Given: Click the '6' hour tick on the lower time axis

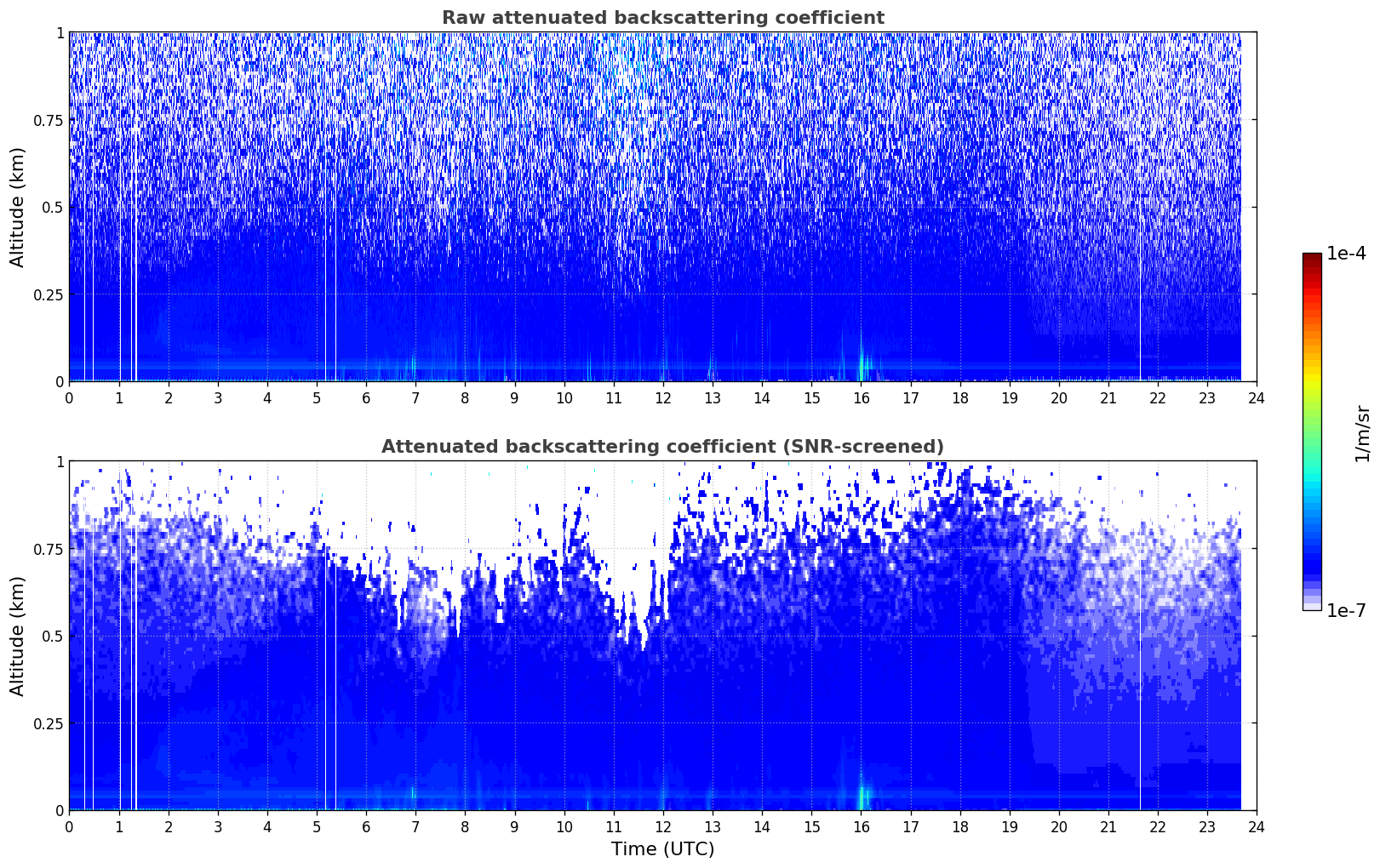Looking at the screenshot, I should click(366, 826).
